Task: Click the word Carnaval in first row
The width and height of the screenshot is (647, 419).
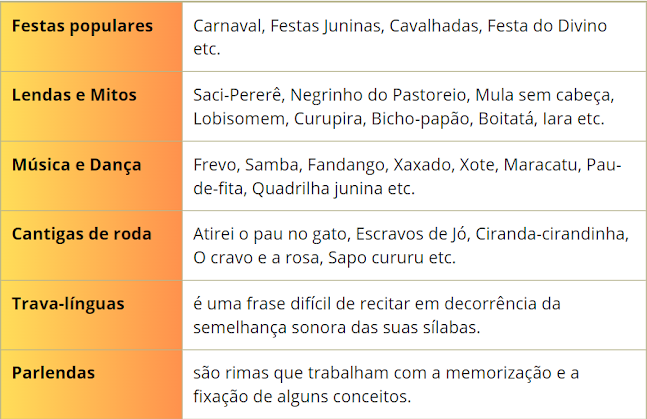Action: pos(228,26)
